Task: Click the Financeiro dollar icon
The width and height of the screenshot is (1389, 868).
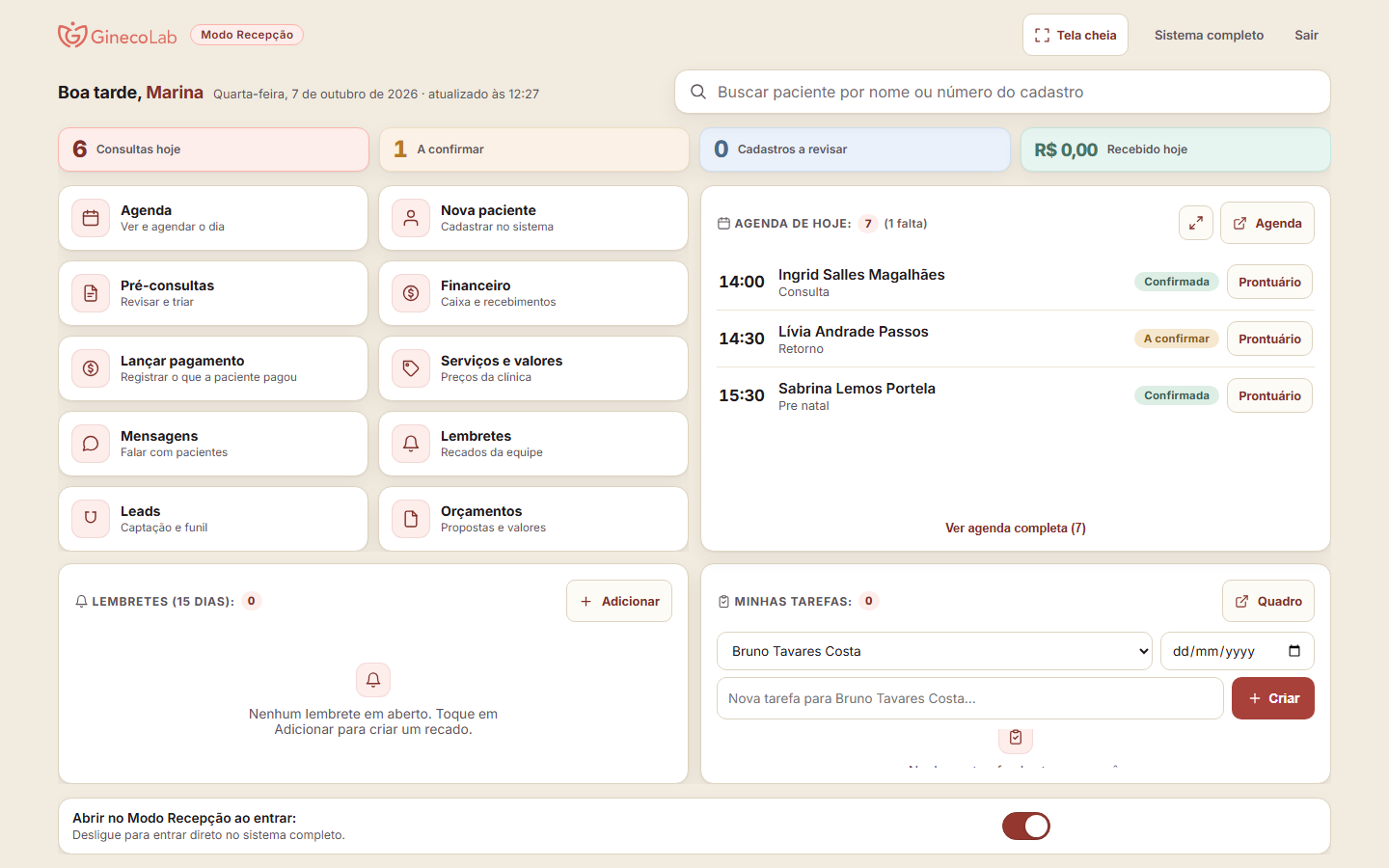Action: tap(411, 293)
